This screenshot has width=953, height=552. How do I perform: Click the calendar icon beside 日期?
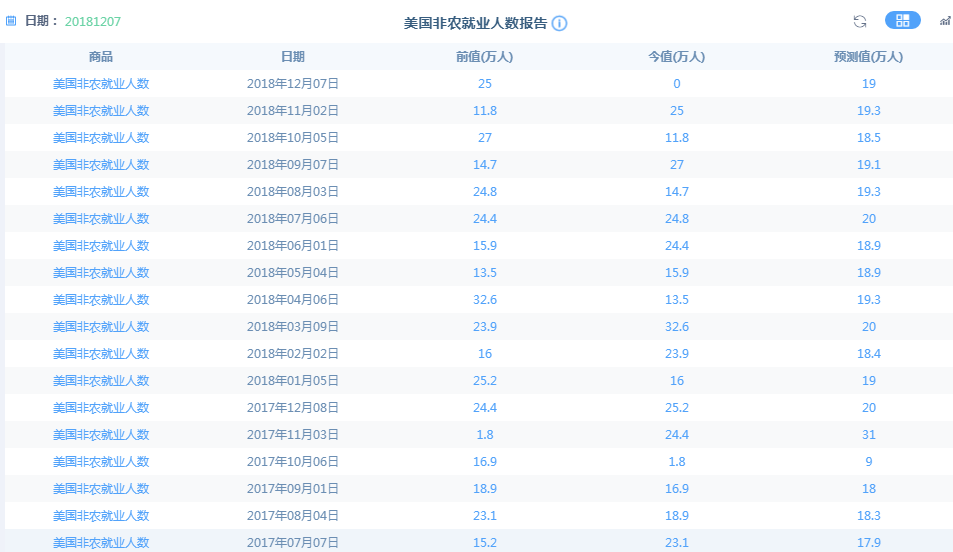[11, 21]
